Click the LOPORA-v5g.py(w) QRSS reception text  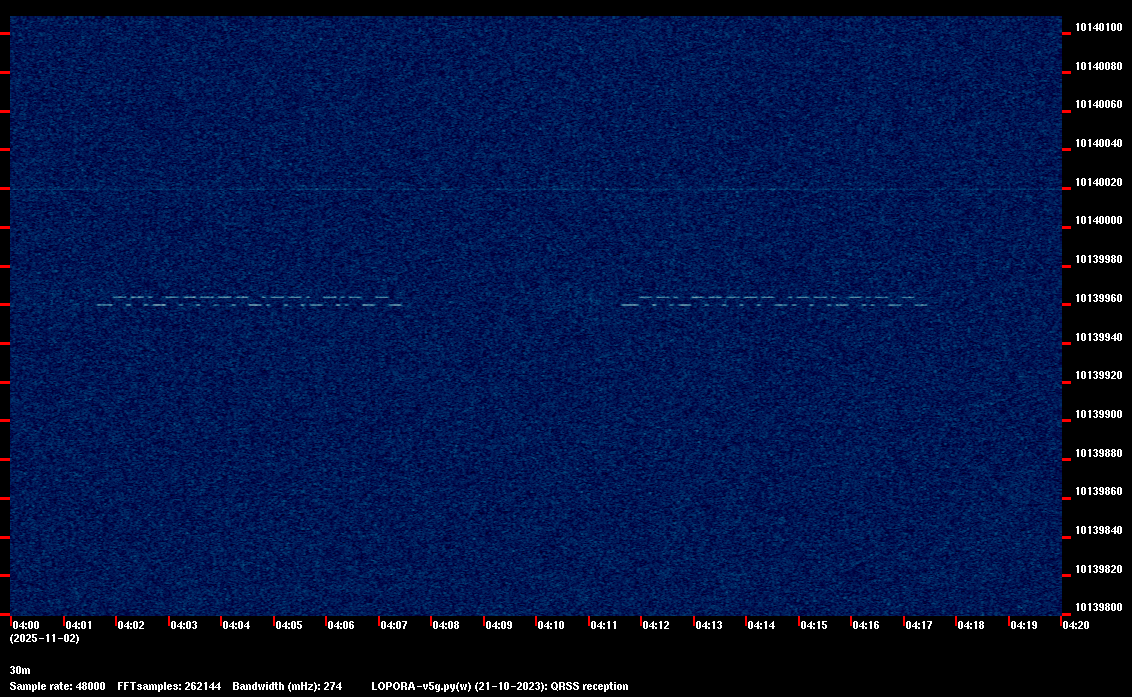[x=500, y=686]
